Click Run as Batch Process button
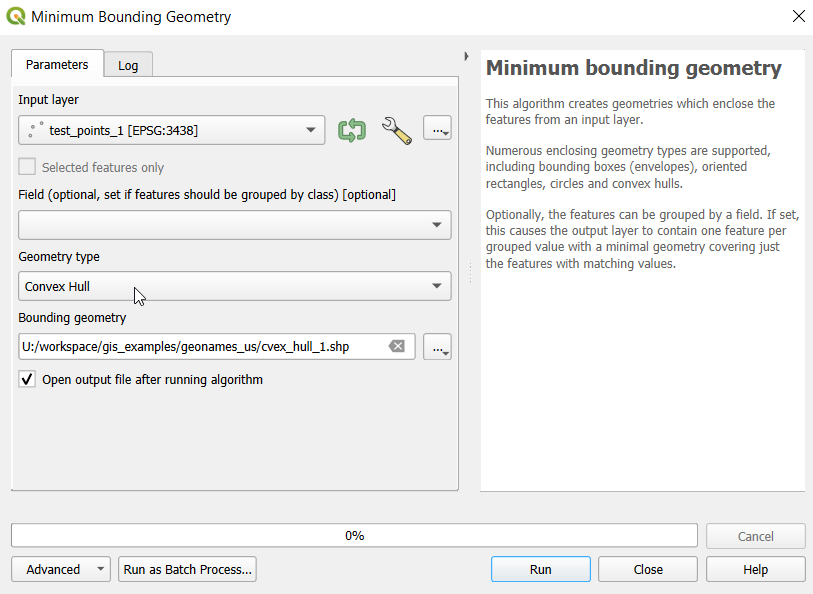 point(187,569)
